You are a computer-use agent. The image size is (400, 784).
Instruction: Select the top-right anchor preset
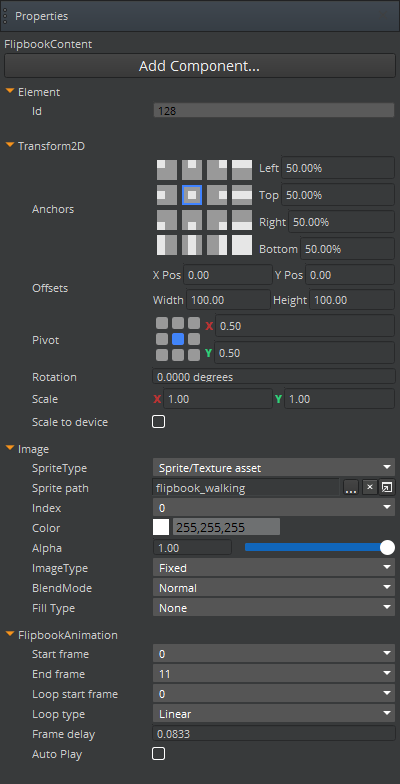(217, 170)
